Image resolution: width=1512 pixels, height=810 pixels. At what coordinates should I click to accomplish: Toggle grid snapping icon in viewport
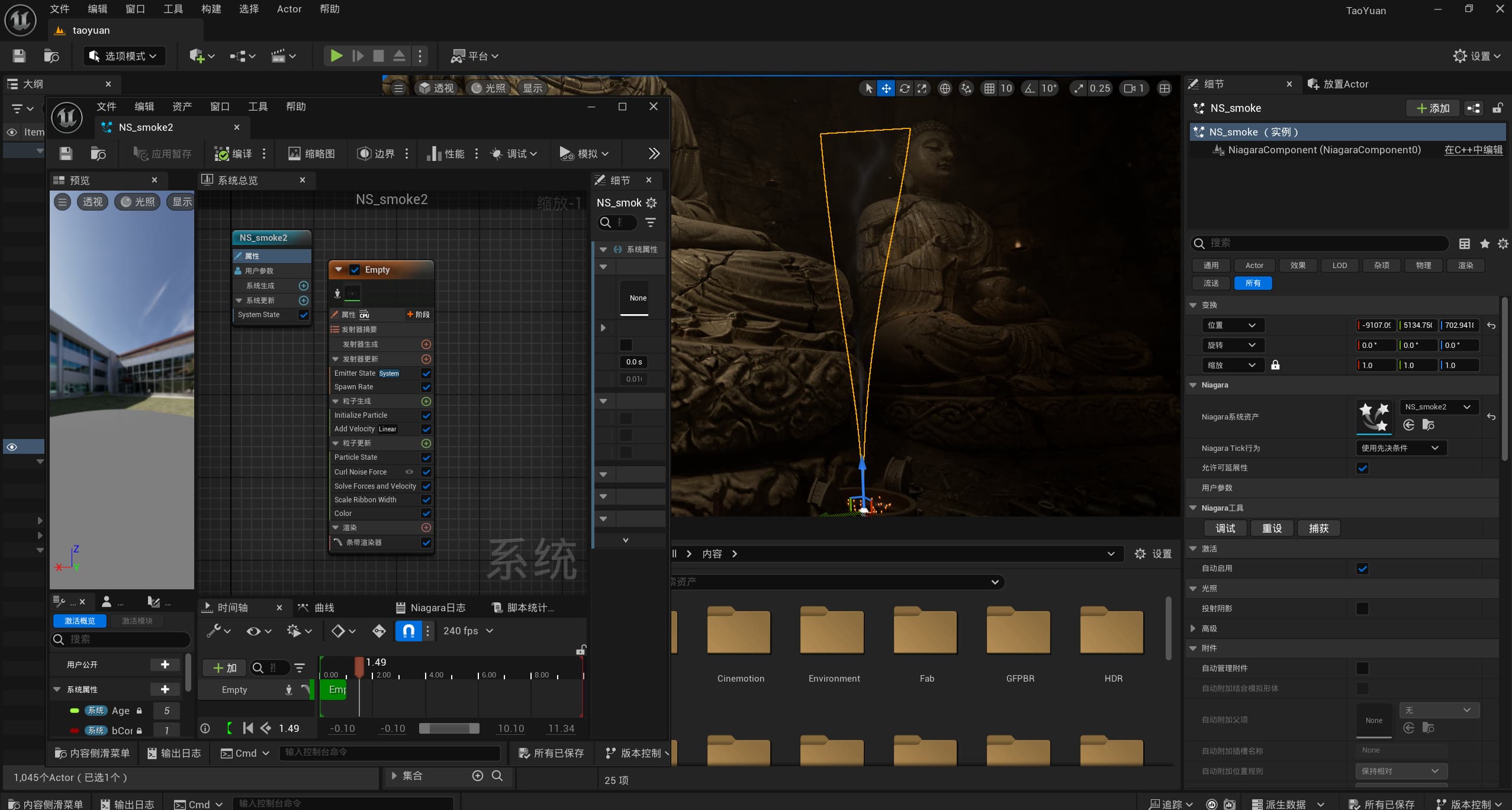pyautogui.click(x=989, y=88)
